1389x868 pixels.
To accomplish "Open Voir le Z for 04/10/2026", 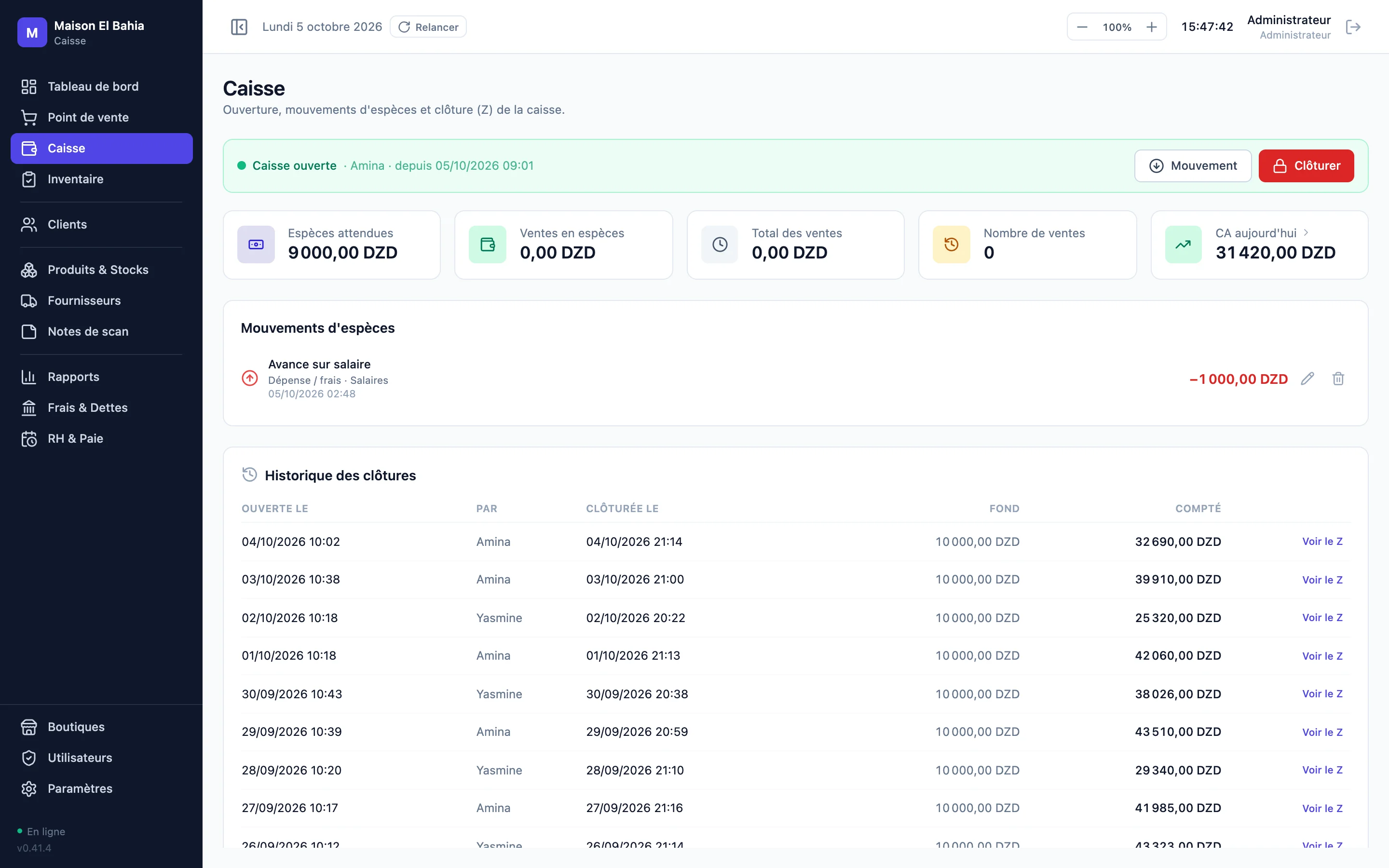I will [1322, 542].
